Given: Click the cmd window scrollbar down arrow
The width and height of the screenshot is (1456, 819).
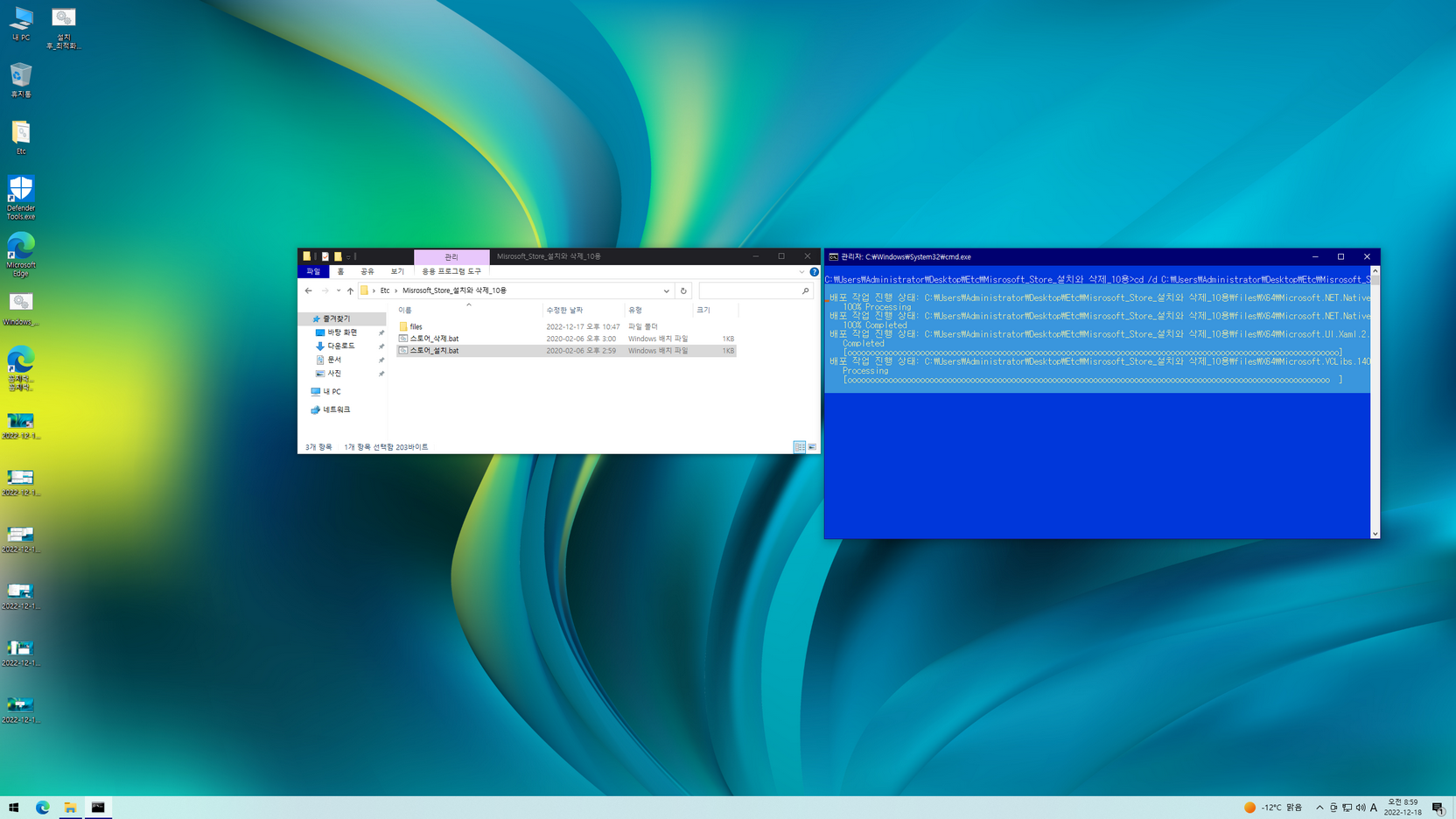Looking at the screenshot, I should 1375,534.
